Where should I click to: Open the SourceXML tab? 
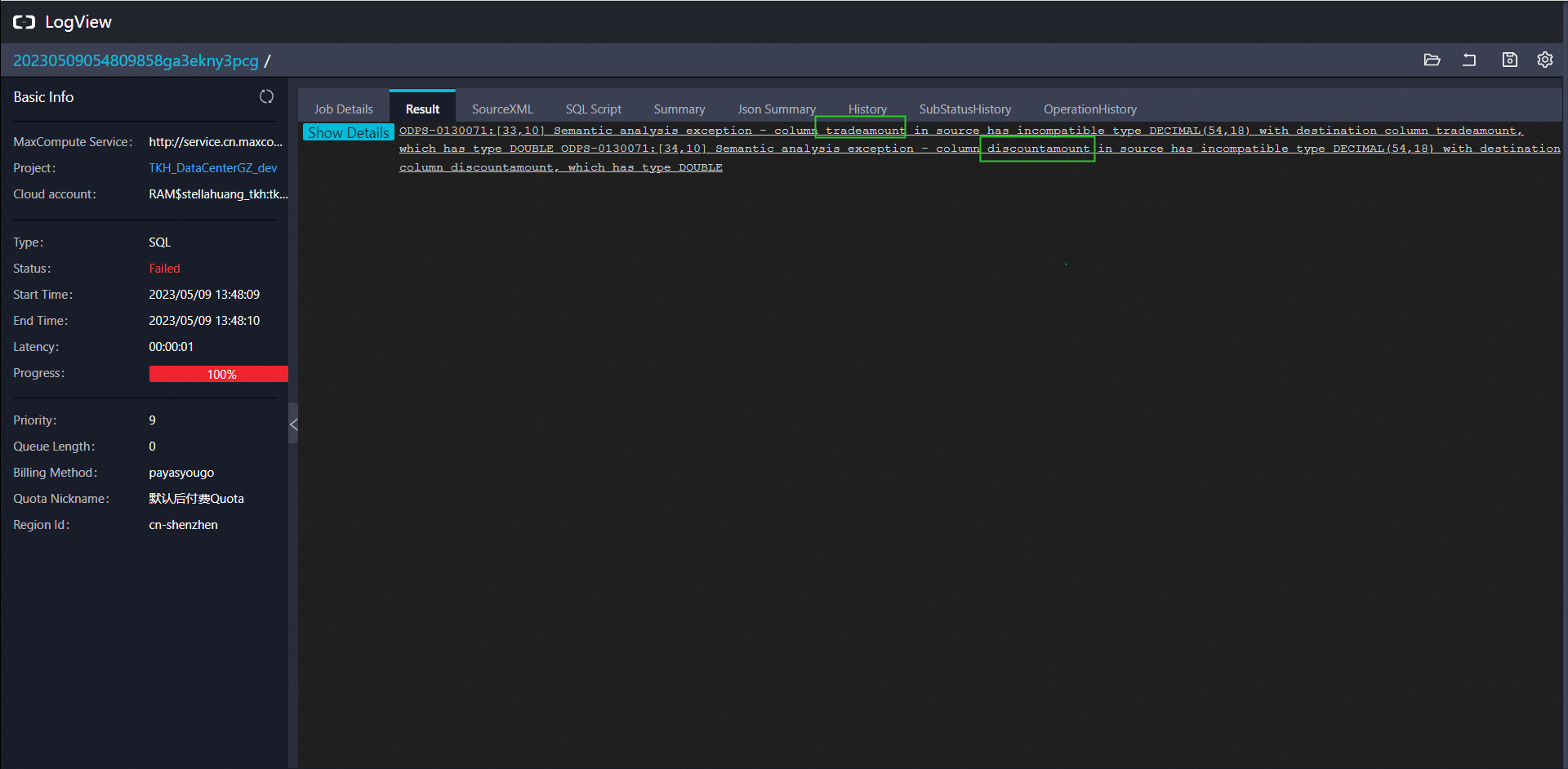click(x=502, y=109)
